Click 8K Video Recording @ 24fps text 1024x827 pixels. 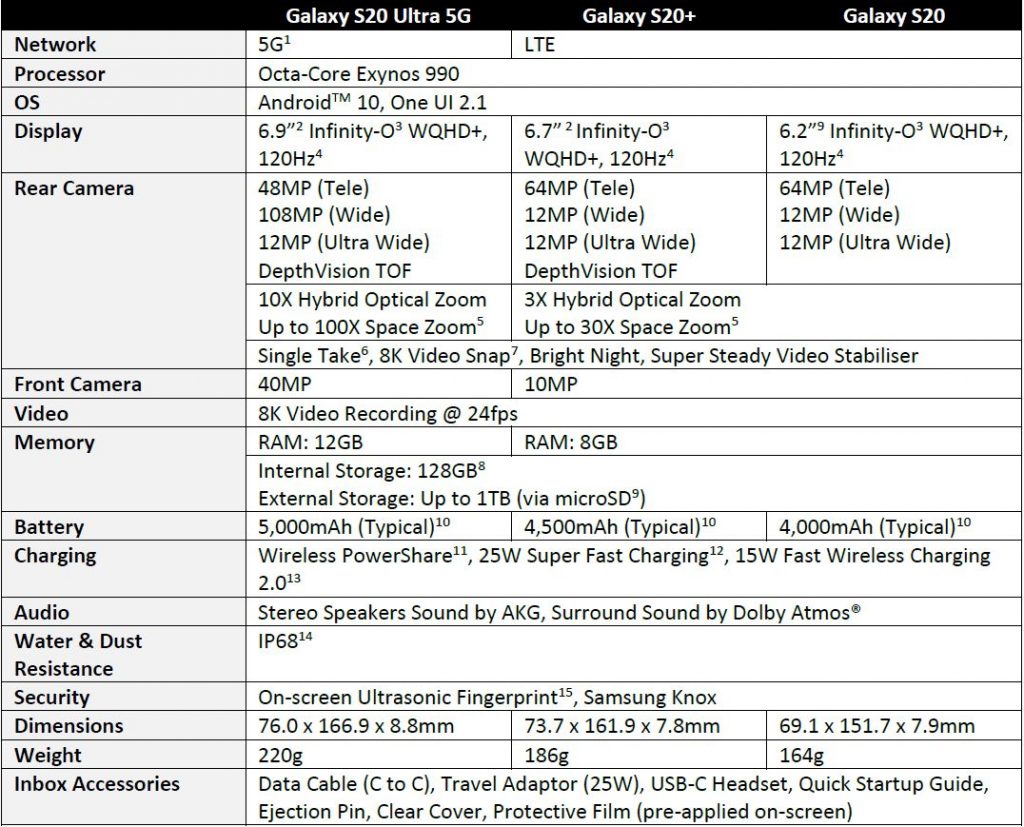tap(387, 414)
